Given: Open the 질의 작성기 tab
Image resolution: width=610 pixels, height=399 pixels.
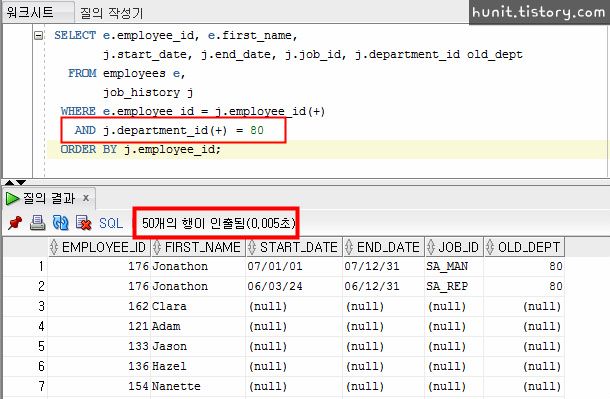Looking at the screenshot, I should coord(111,13).
